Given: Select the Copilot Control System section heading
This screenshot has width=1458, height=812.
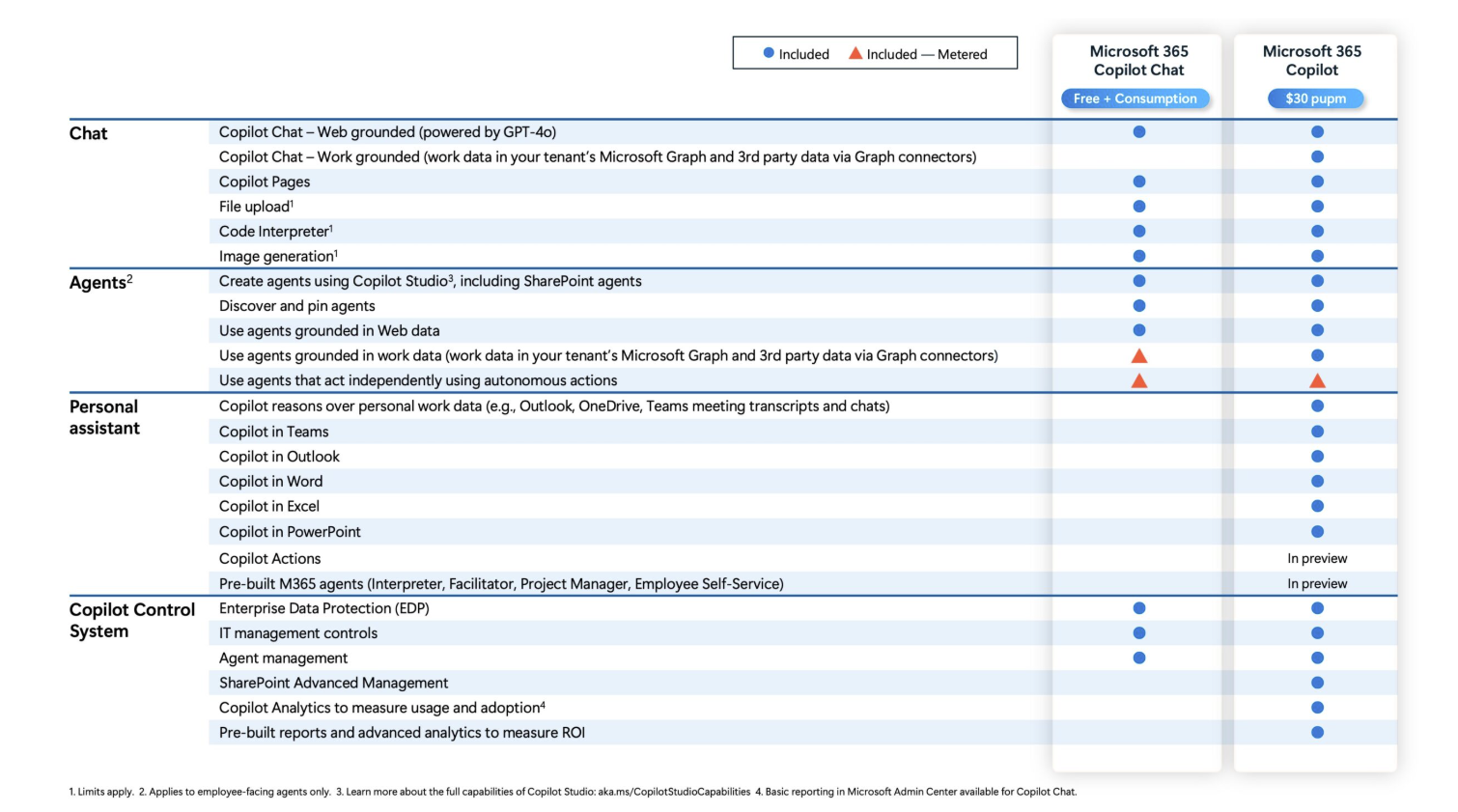Looking at the screenshot, I should click(x=131, y=620).
